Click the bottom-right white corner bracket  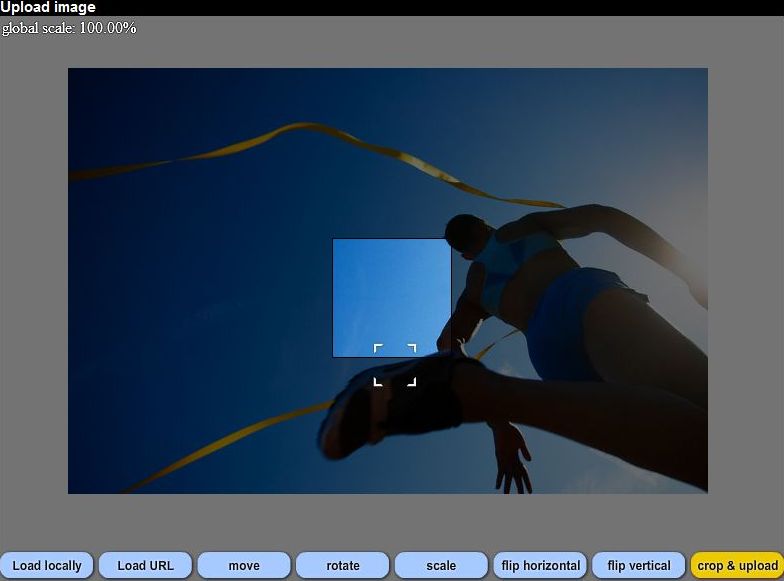point(412,382)
